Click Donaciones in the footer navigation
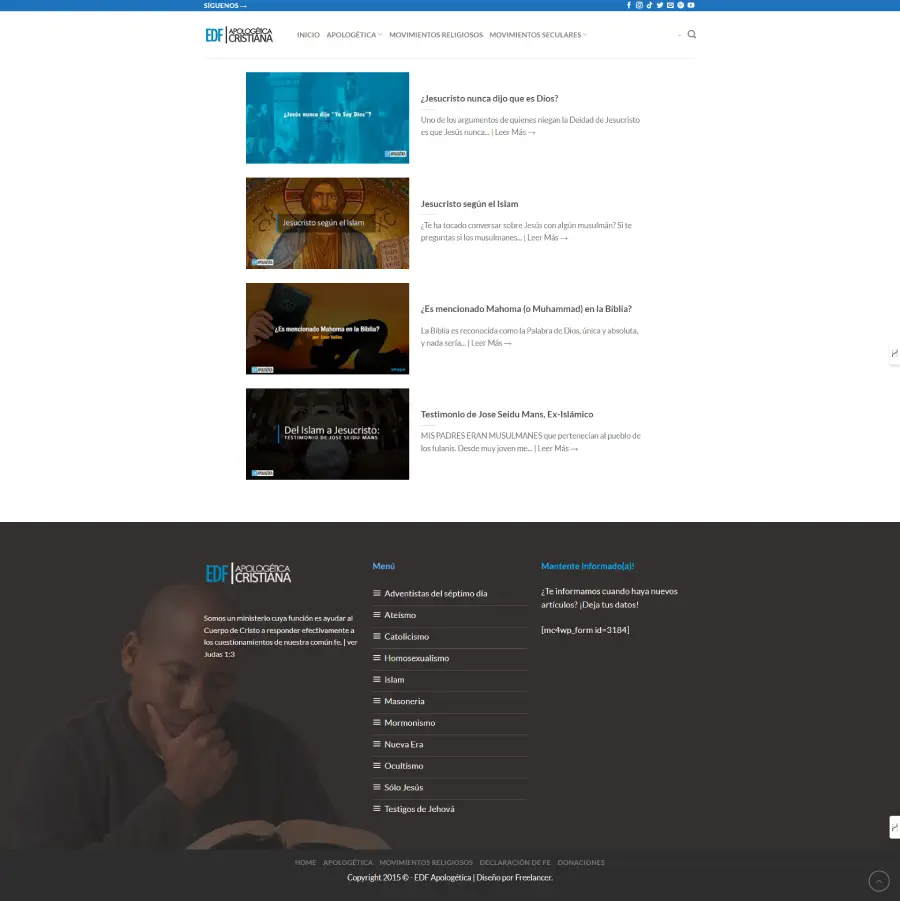Image resolution: width=900 pixels, height=901 pixels. [x=581, y=862]
